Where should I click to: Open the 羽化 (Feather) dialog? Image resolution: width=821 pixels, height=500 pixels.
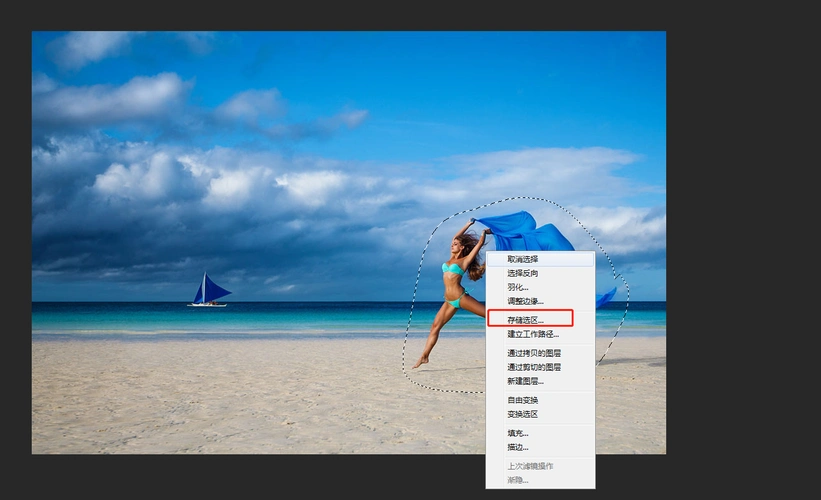[x=518, y=287]
